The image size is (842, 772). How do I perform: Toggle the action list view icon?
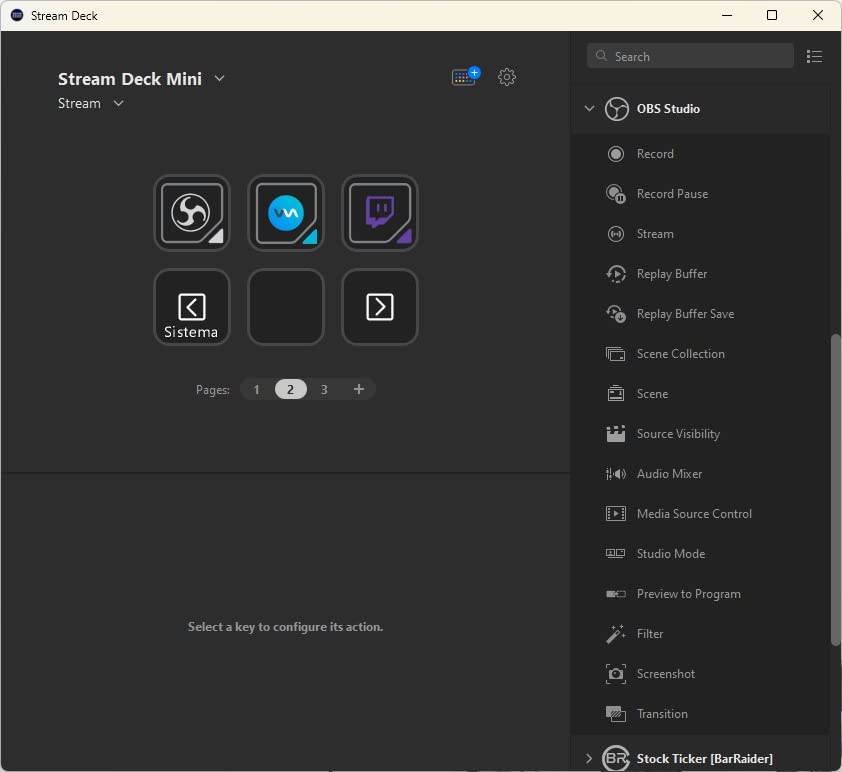tap(814, 56)
